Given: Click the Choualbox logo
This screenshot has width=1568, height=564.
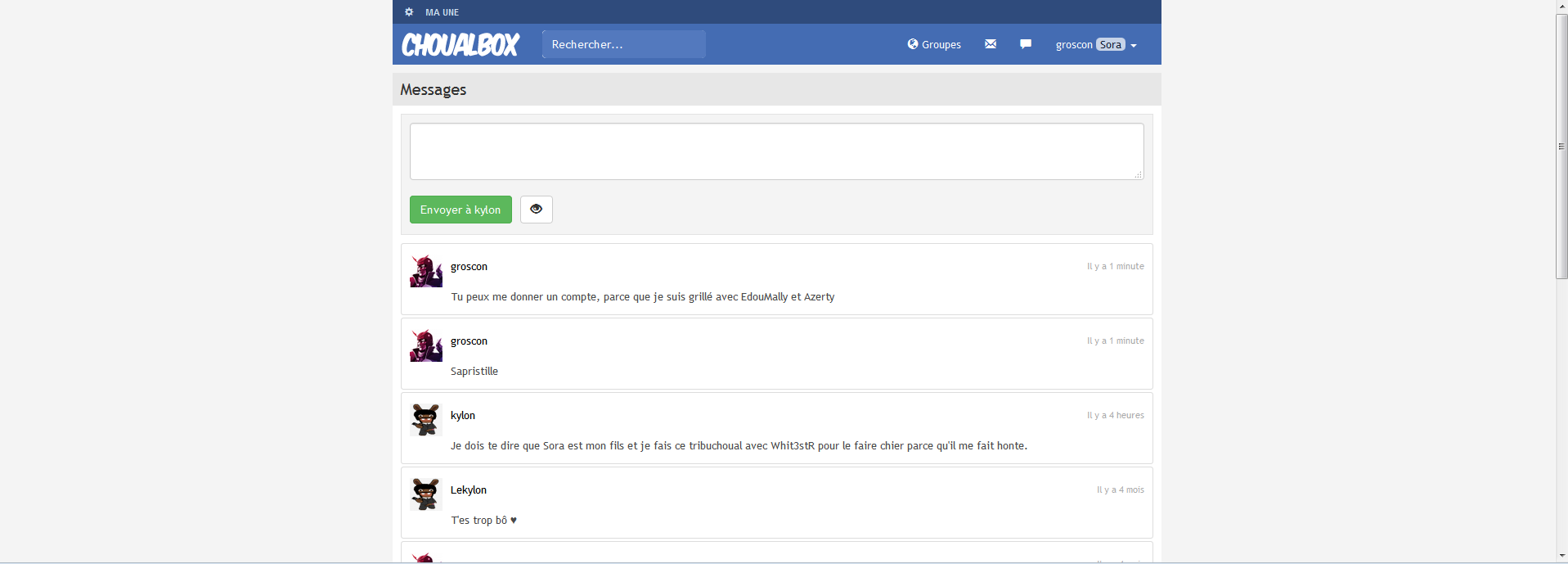Looking at the screenshot, I should pyautogui.click(x=461, y=45).
